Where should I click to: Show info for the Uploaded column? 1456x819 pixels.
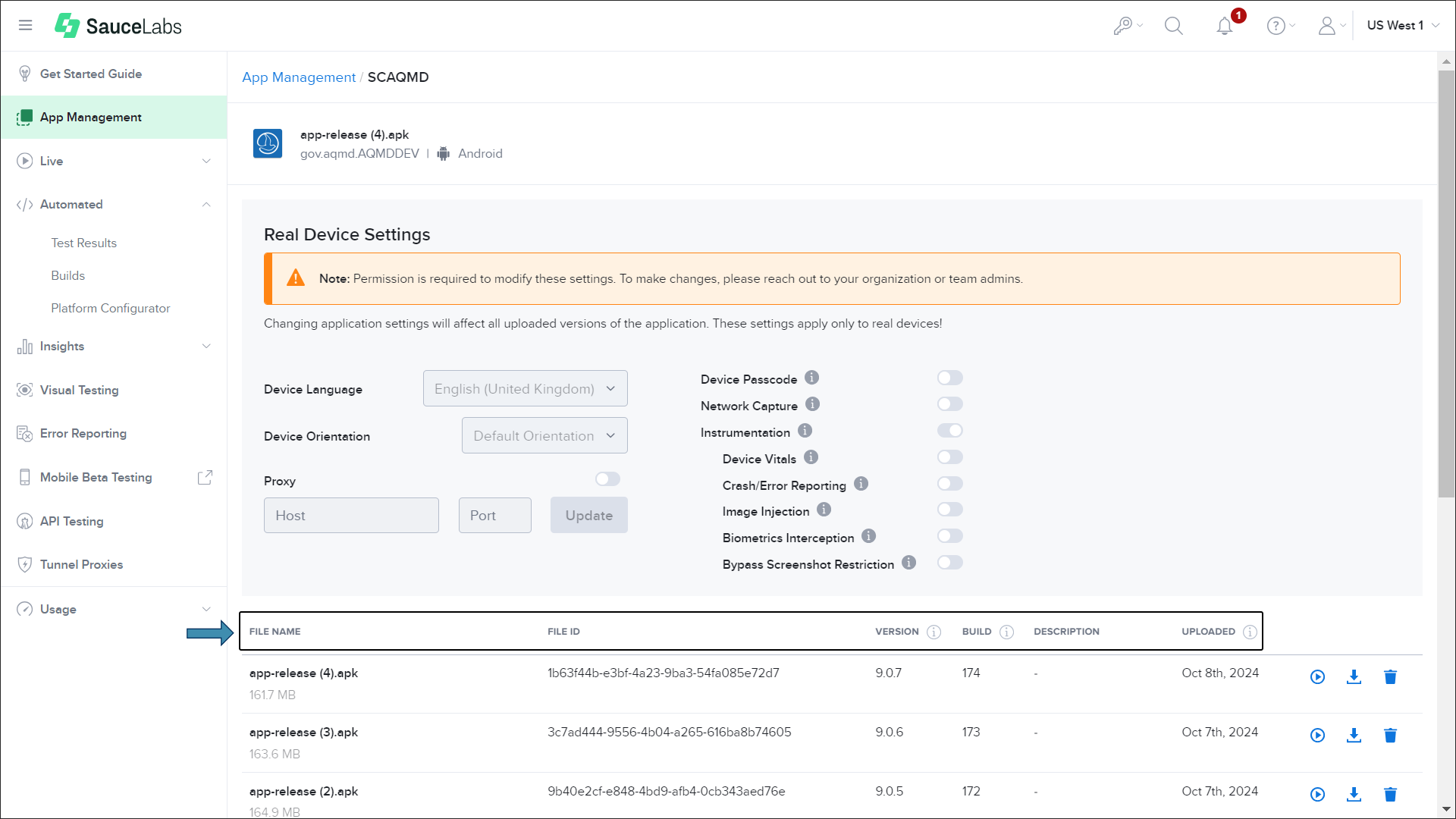click(x=1250, y=632)
